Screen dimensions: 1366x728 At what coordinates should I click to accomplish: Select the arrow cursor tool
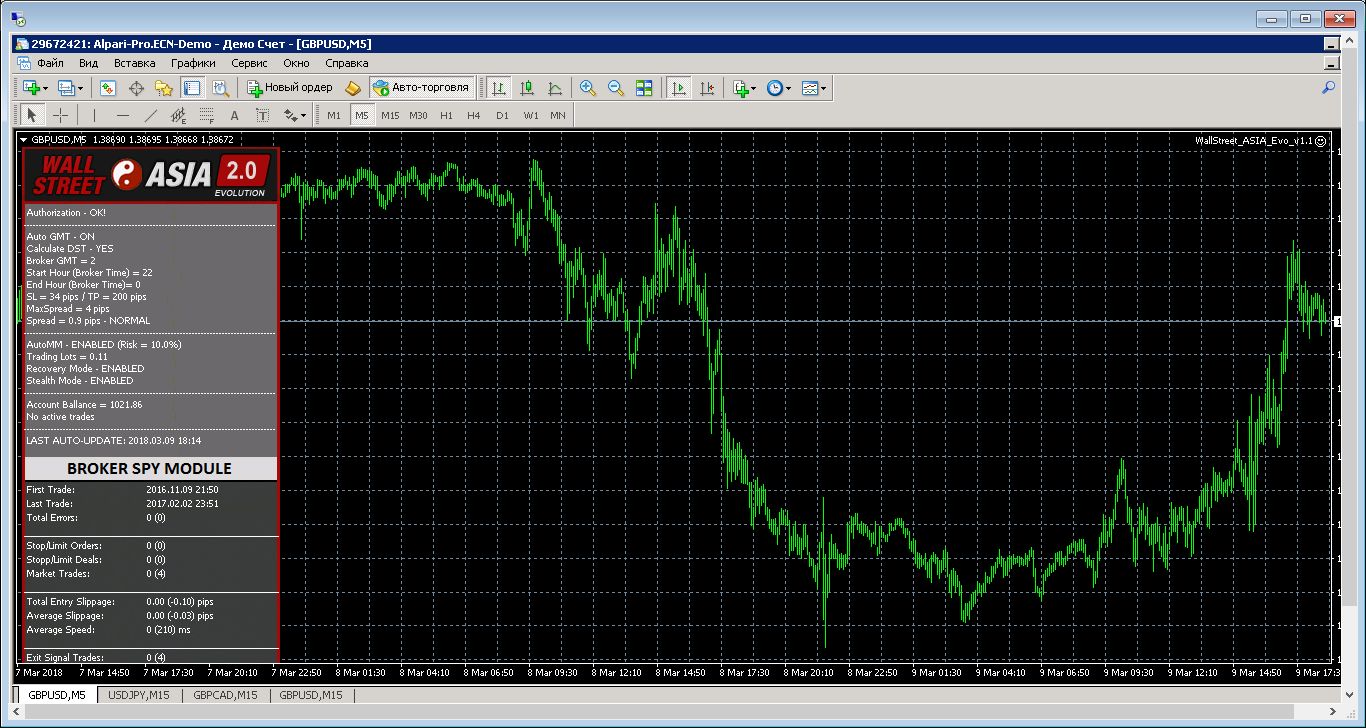[x=32, y=115]
